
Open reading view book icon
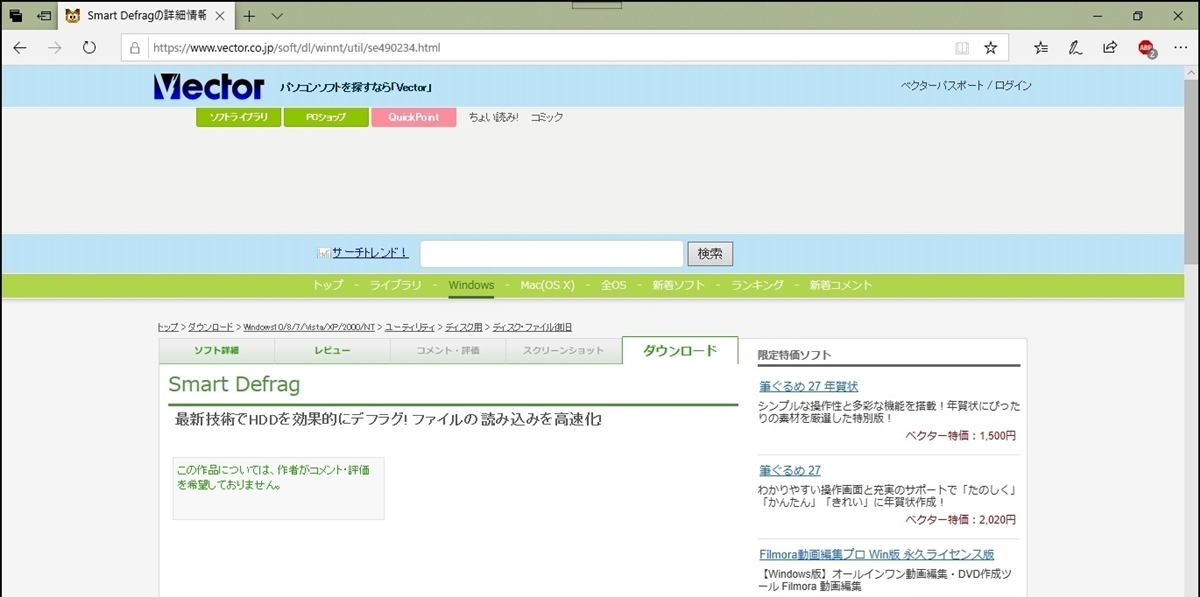coord(962,48)
